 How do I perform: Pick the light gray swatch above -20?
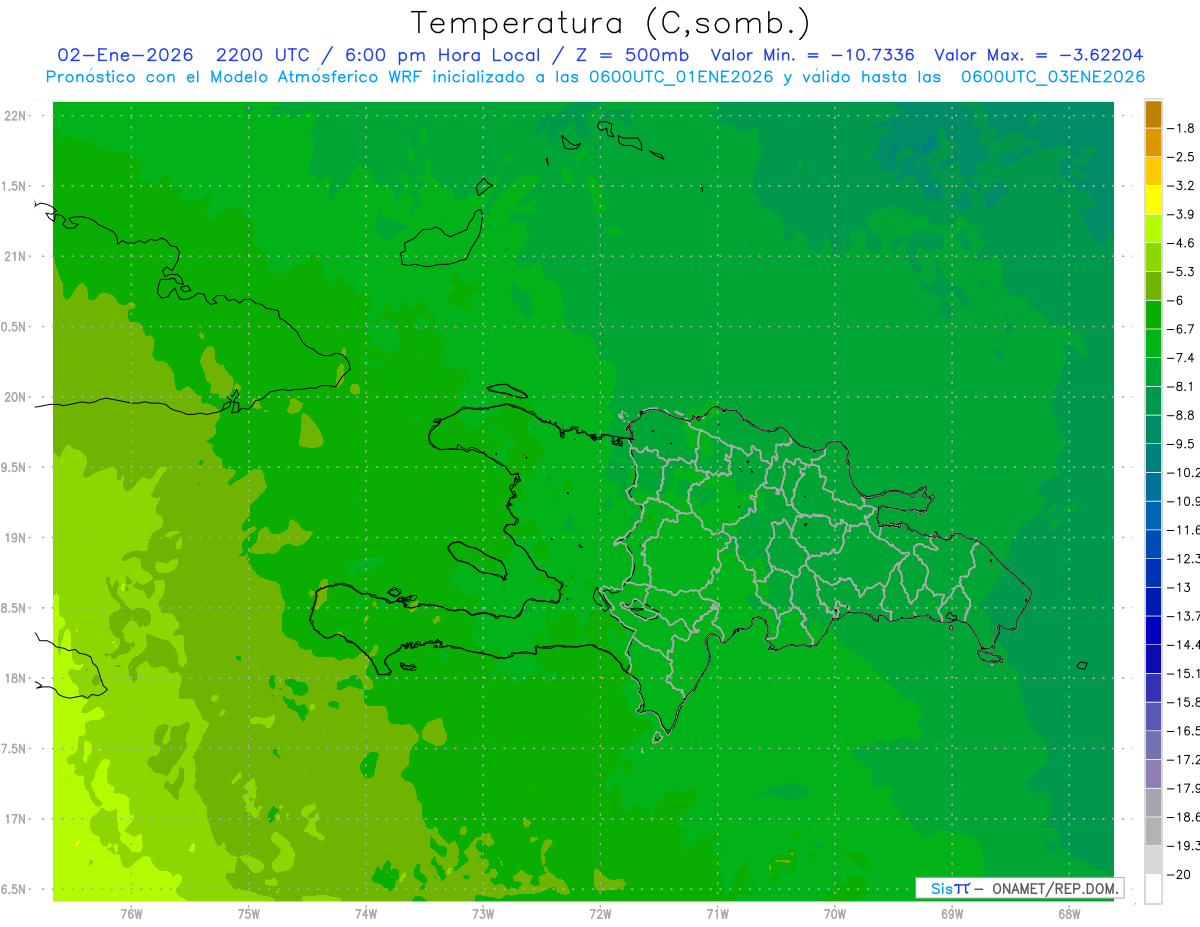[x=1153, y=860]
